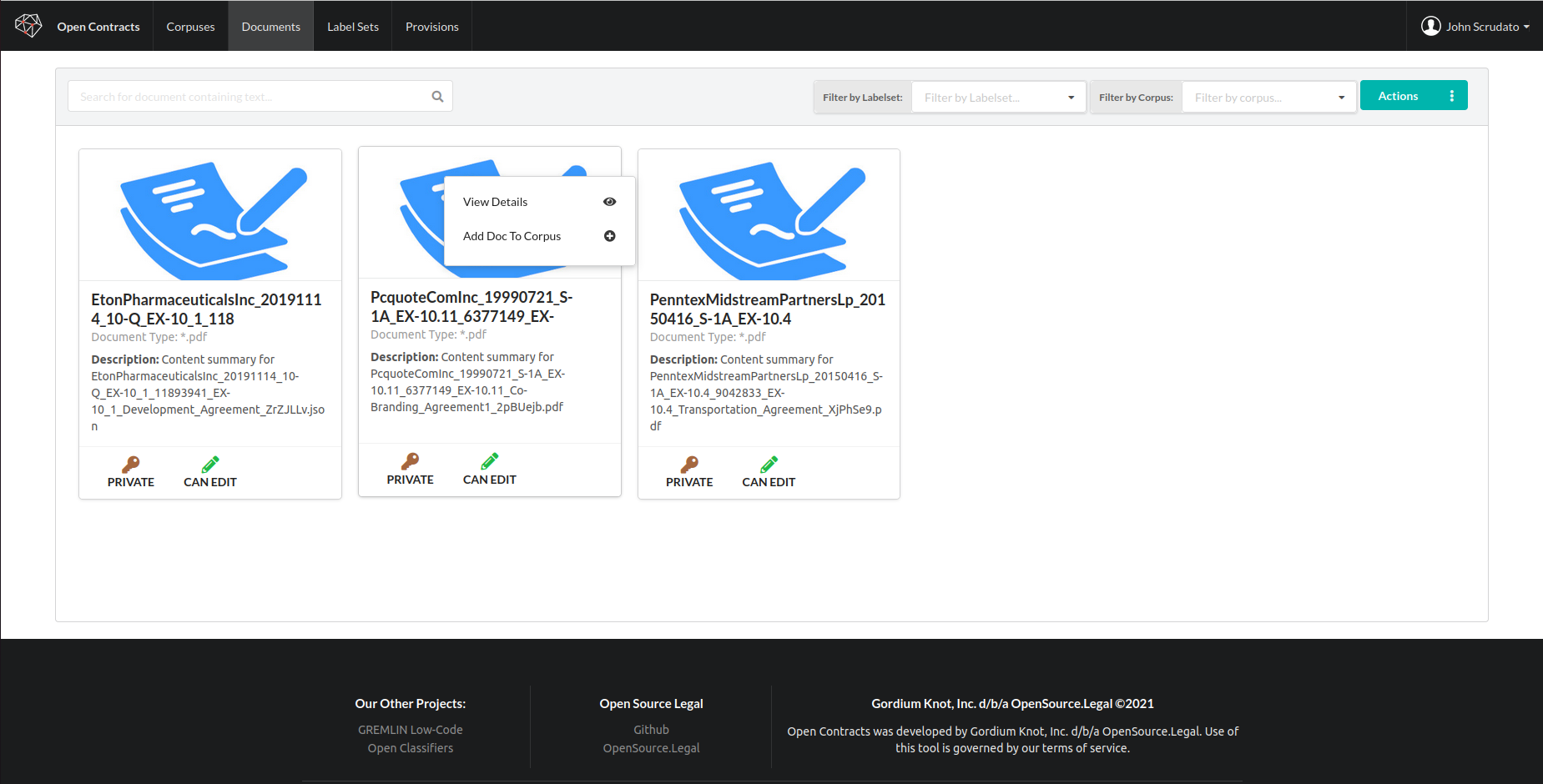Click the plus icon beside Add Doc To Corpus

pyautogui.click(x=610, y=236)
